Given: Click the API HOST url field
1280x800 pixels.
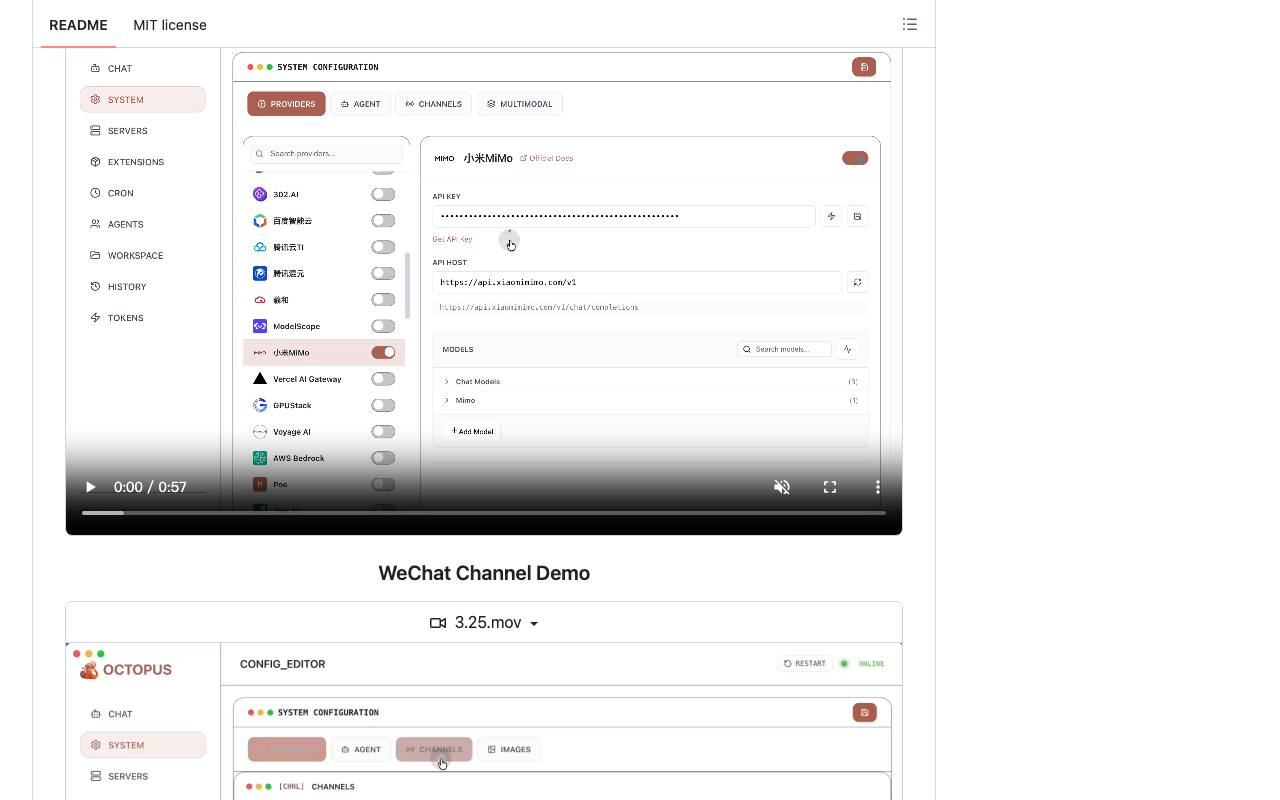Looking at the screenshot, I should tap(637, 282).
